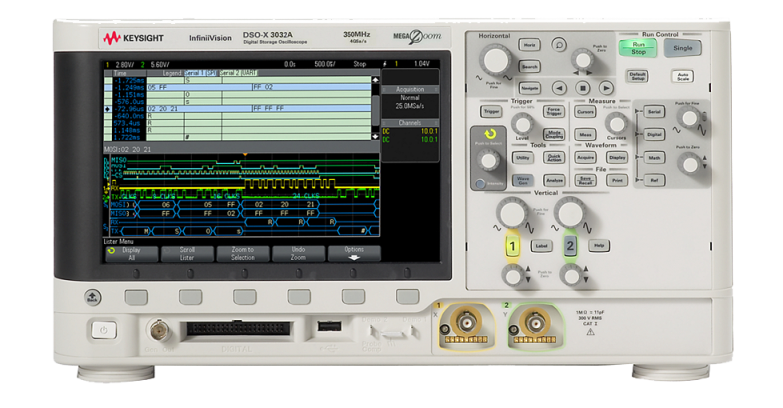
Task: Click the Utility key
Action: (523, 158)
